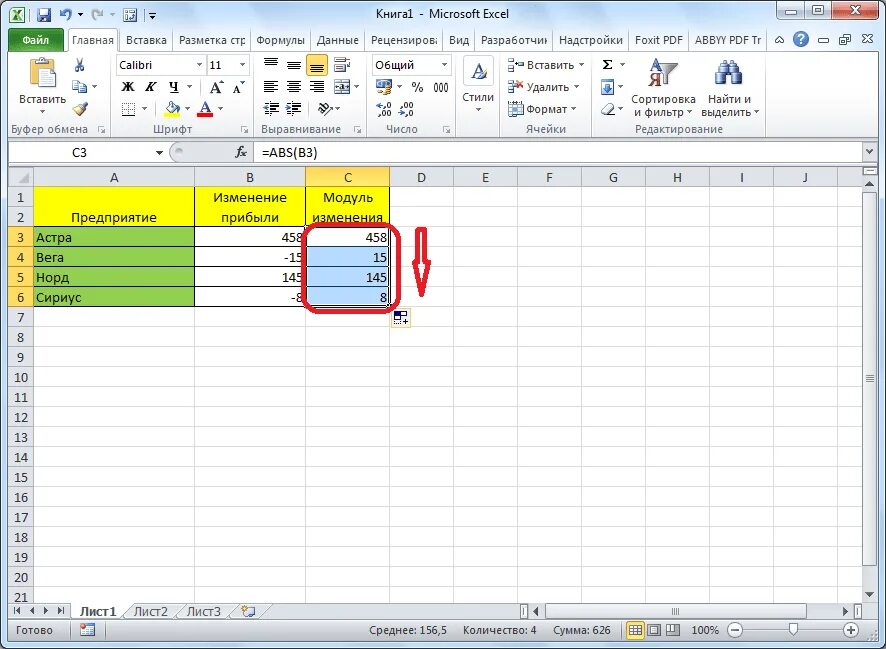The image size is (886, 649).
Task: Click Merge and Center icon
Action: tap(342, 87)
